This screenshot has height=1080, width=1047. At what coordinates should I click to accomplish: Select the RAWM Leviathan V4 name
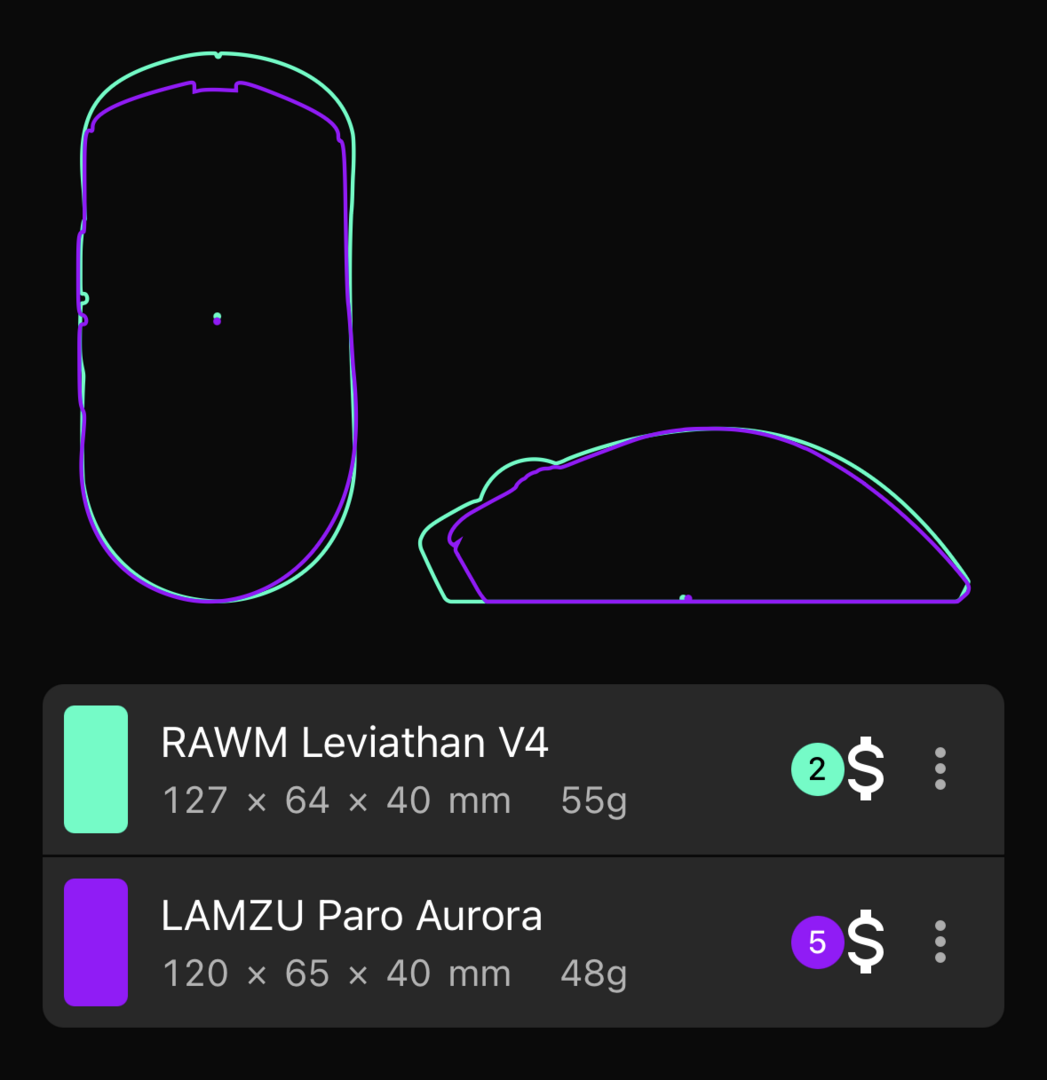click(x=354, y=742)
